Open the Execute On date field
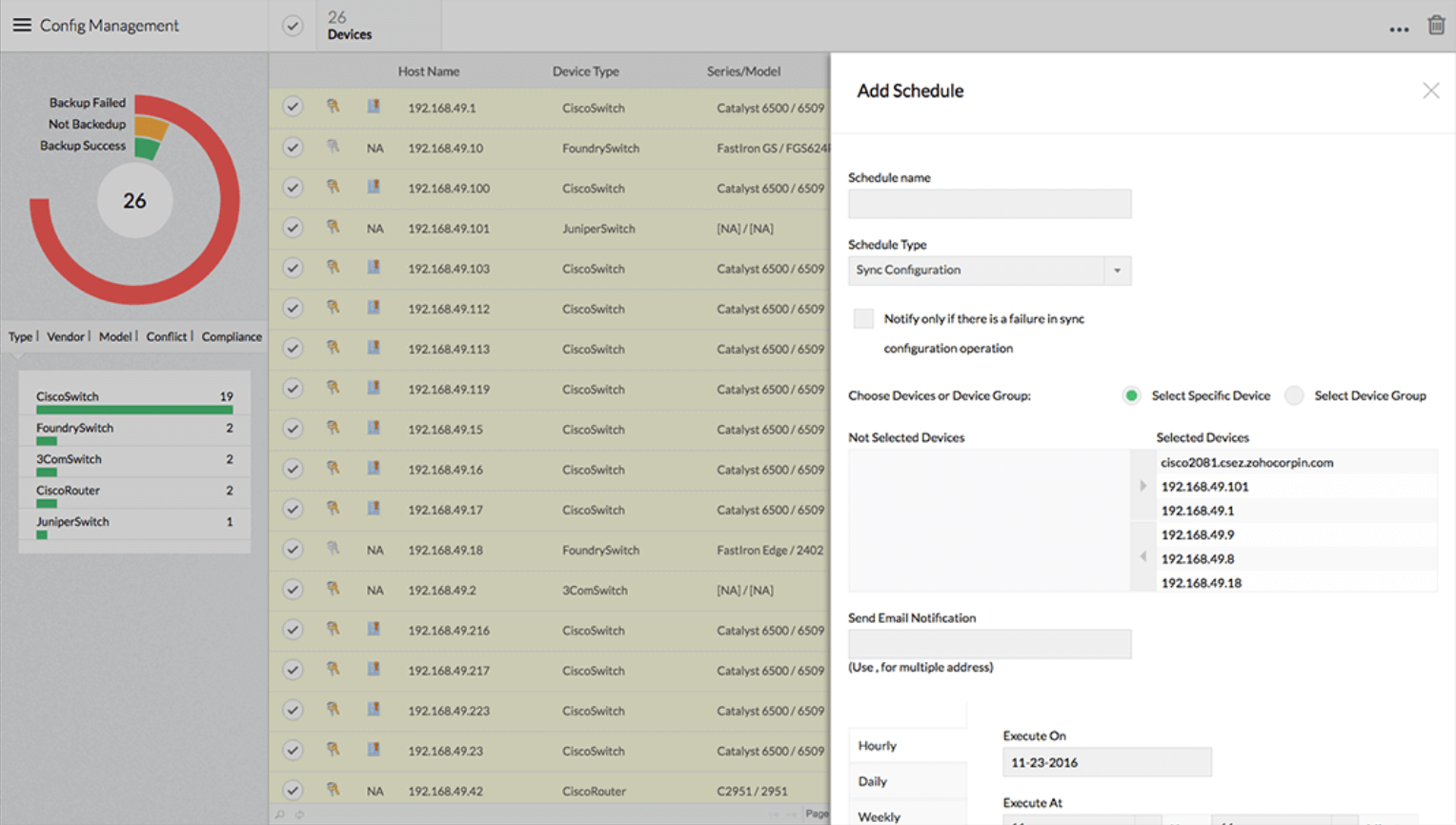Viewport: 1456px width, 825px height. pos(1106,762)
